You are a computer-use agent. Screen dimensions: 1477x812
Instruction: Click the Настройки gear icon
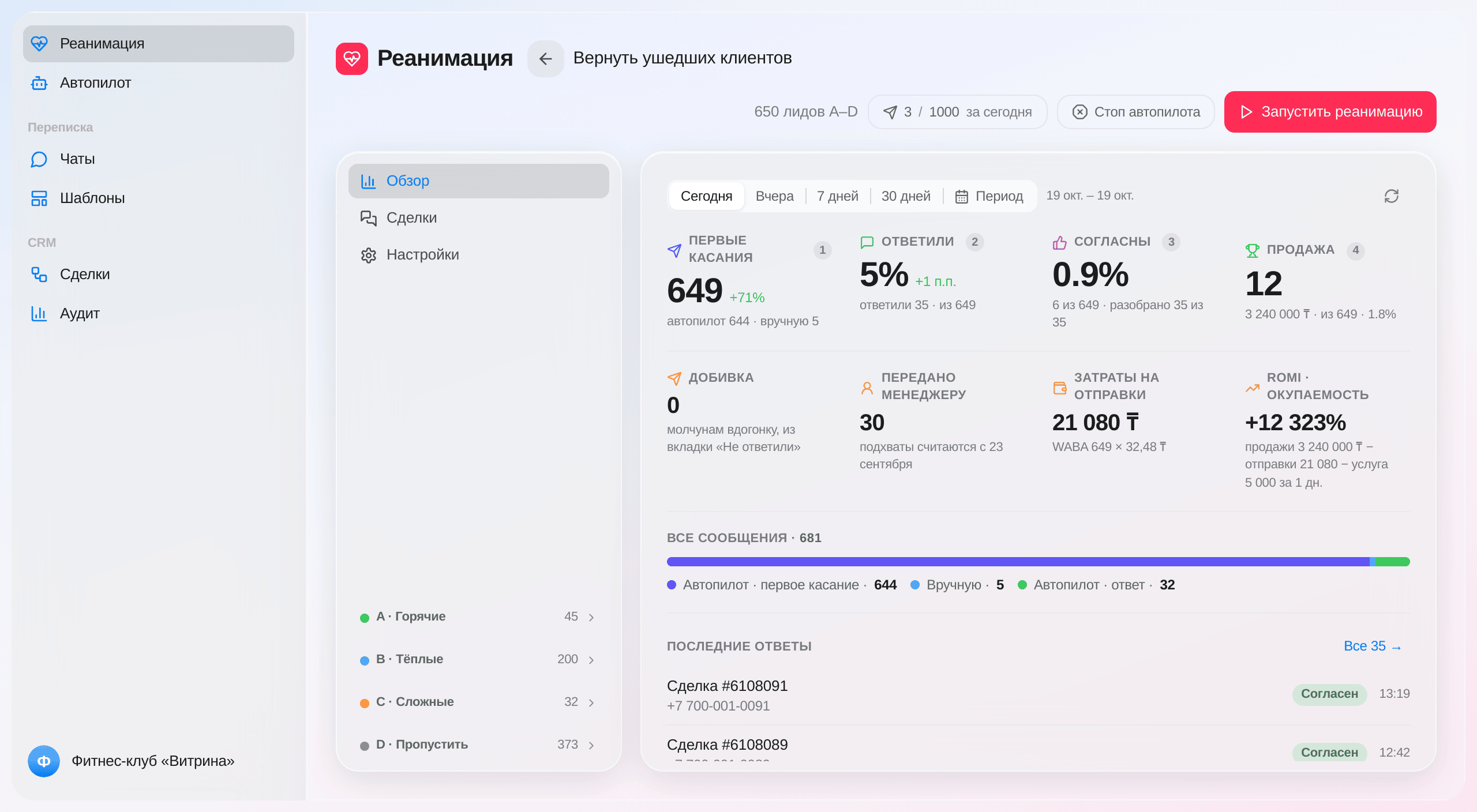click(x=368, y=255)
